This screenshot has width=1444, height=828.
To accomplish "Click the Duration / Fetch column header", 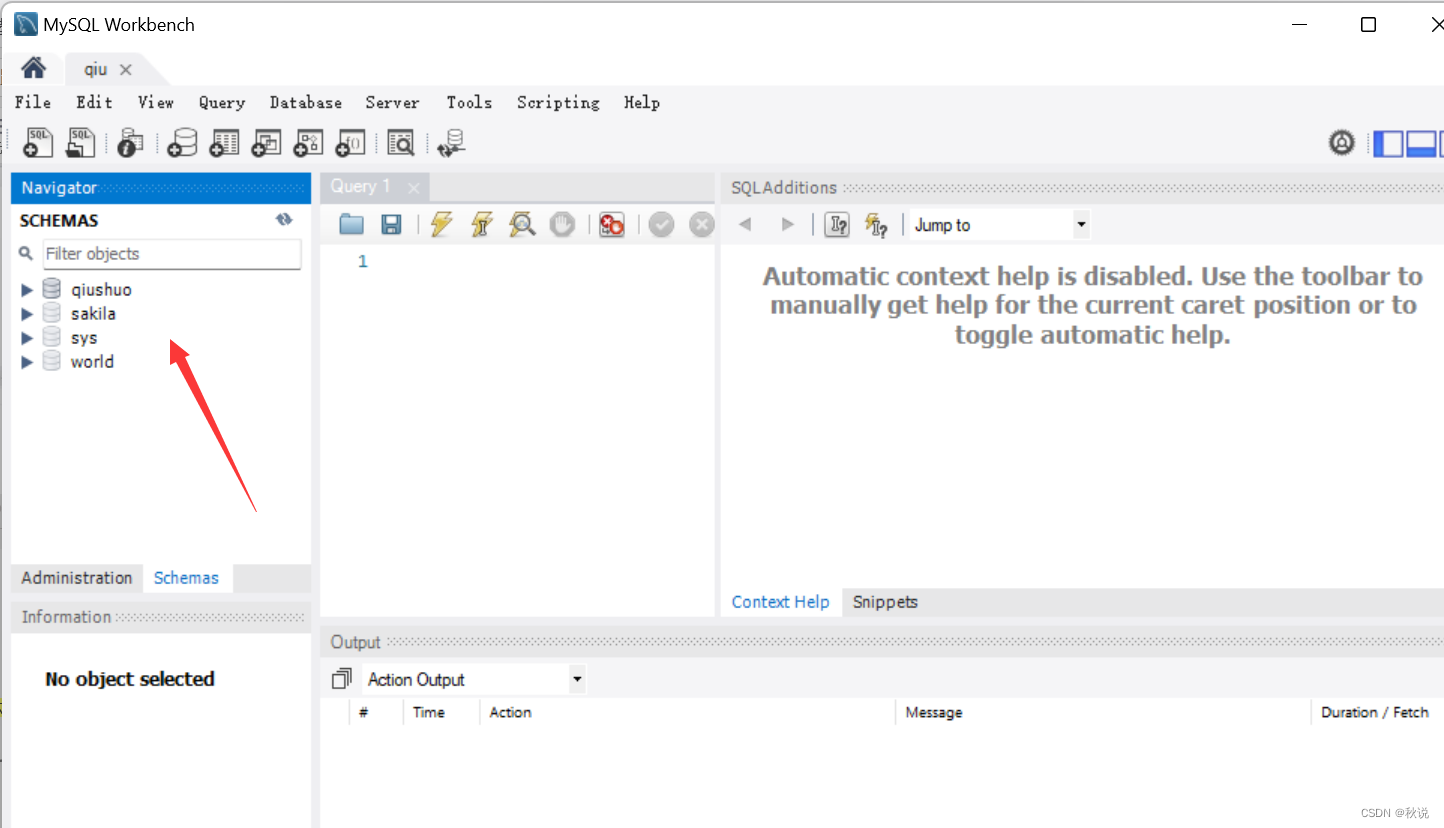I will pyautogui.click(x=1374, y=712).
